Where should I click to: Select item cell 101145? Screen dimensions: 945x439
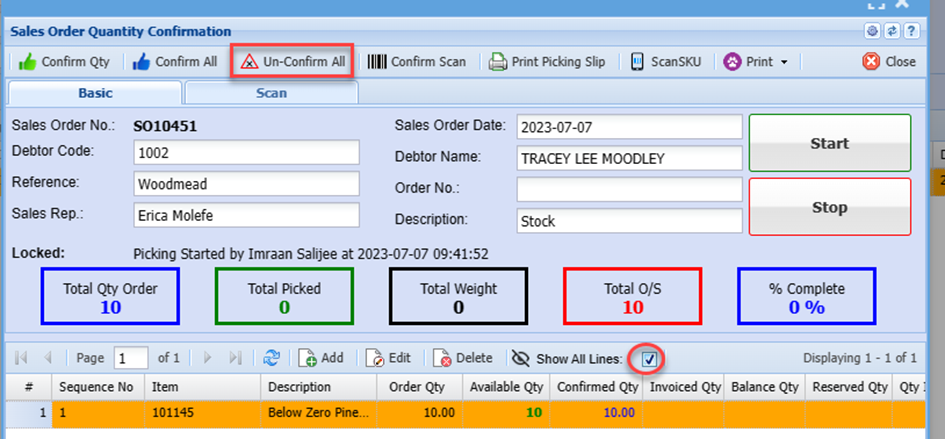[203, 414]
